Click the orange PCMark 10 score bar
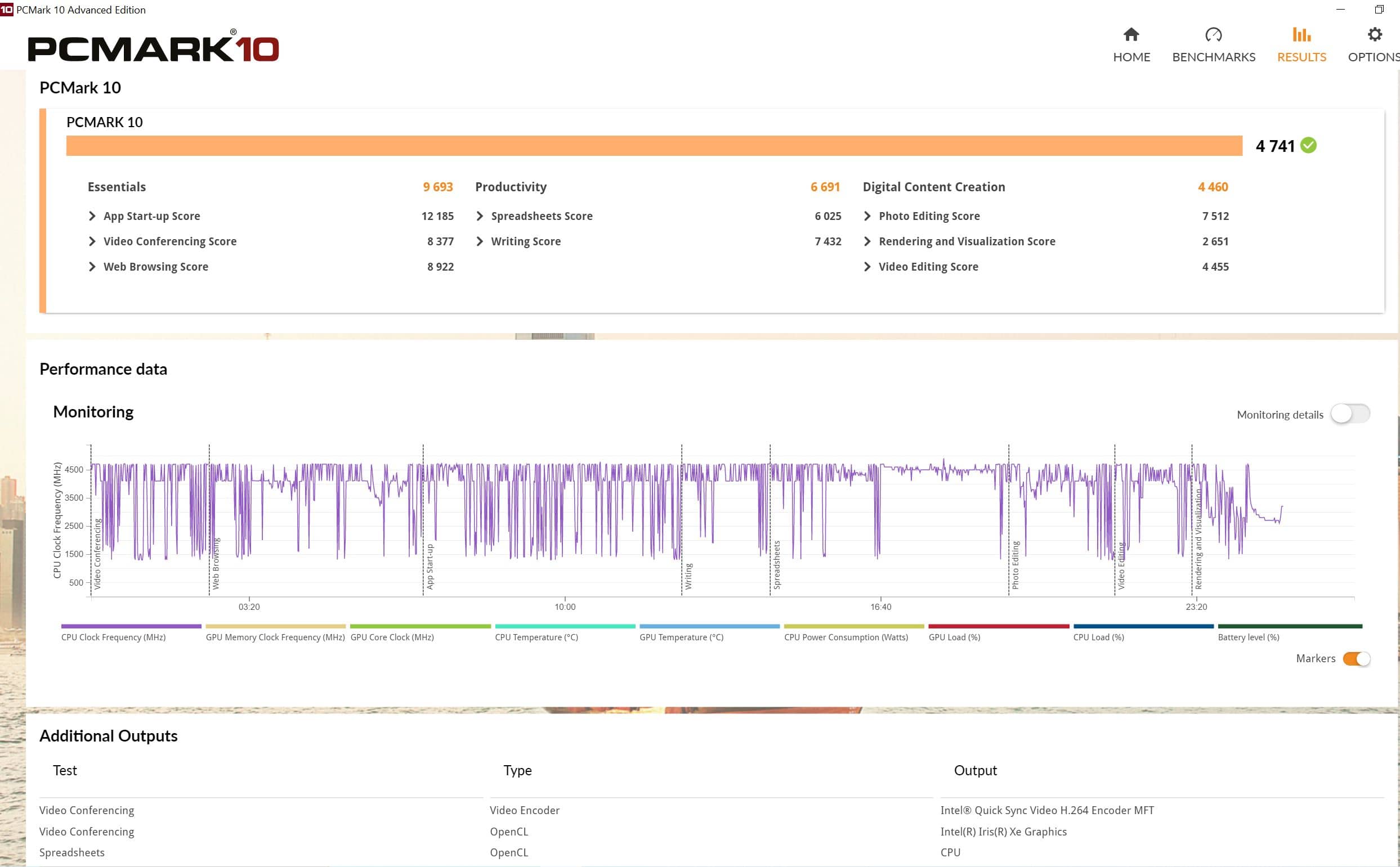Screen dimensions: 1400x867 coord(654,146)
